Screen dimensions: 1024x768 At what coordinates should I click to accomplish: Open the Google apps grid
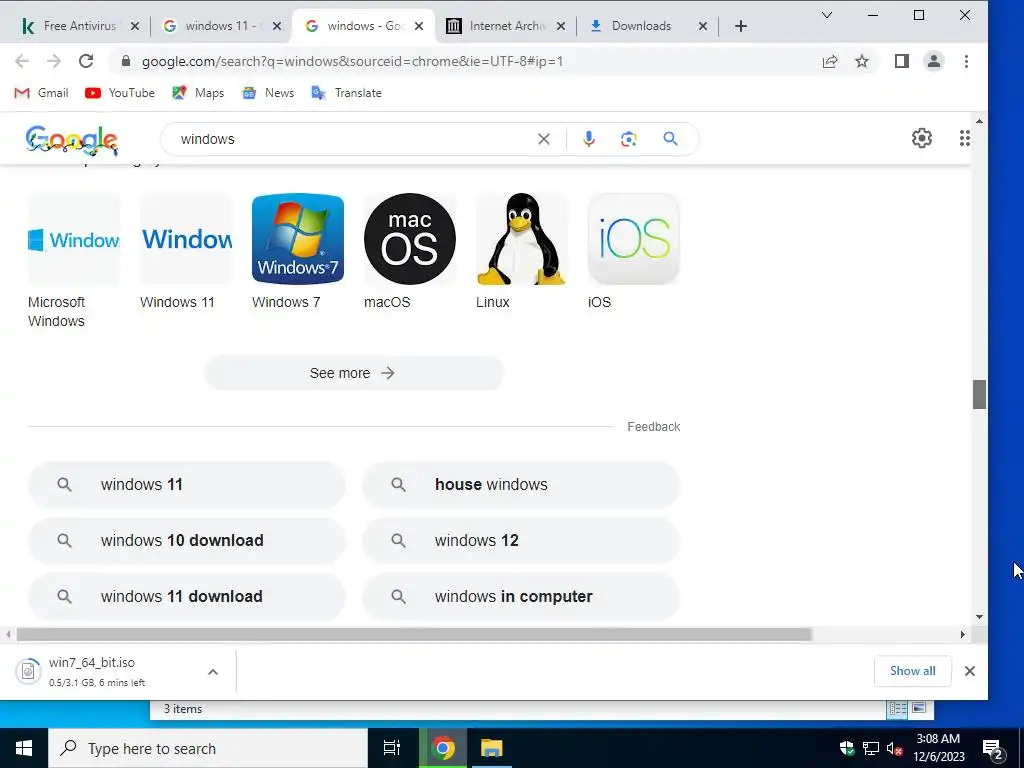(x=964, y=138)
